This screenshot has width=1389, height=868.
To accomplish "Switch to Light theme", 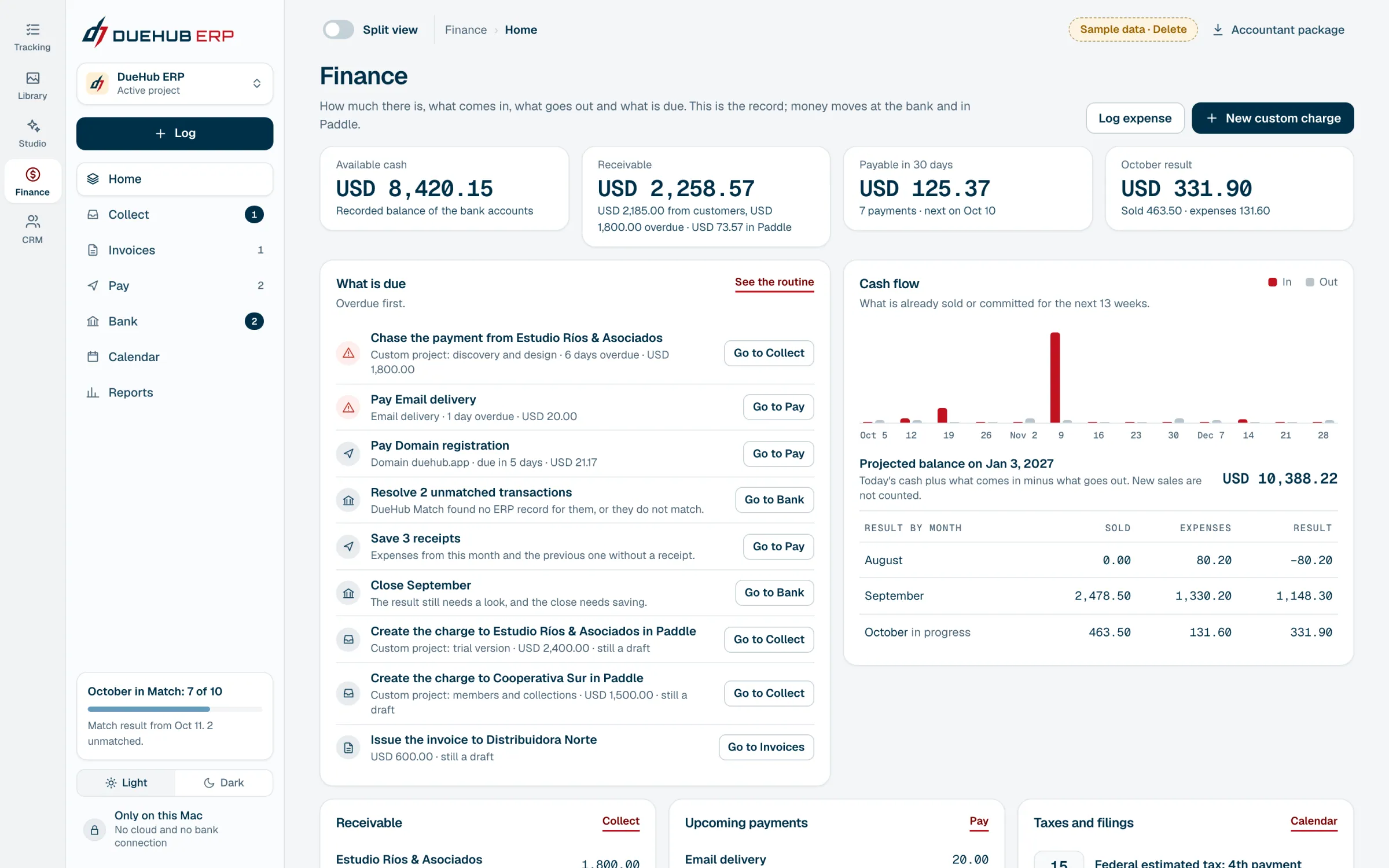I will tap(126, 782).
